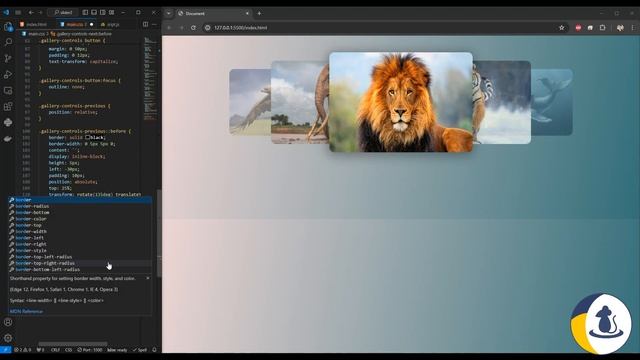The image size is (640, 360).
Task: Click the editor horizontal scrollbar
Action: pyautogui.click(x=73, y=344)
